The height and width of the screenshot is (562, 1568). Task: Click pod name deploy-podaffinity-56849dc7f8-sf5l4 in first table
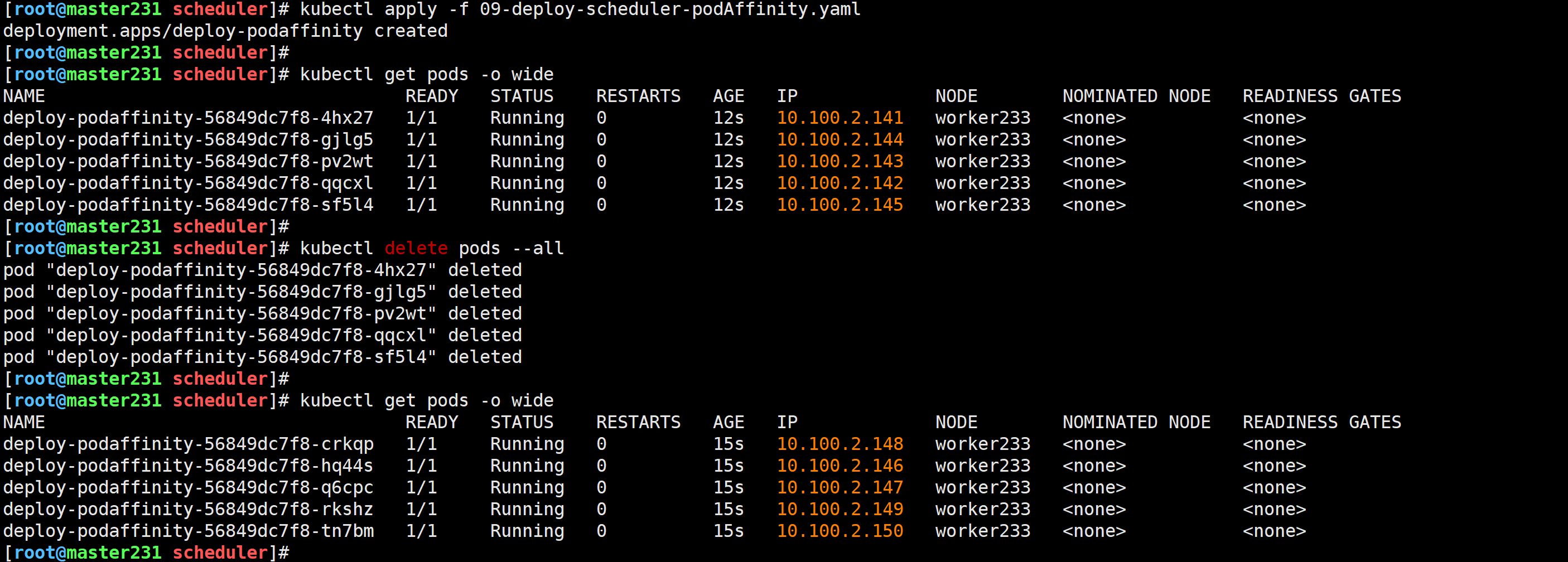188,205
